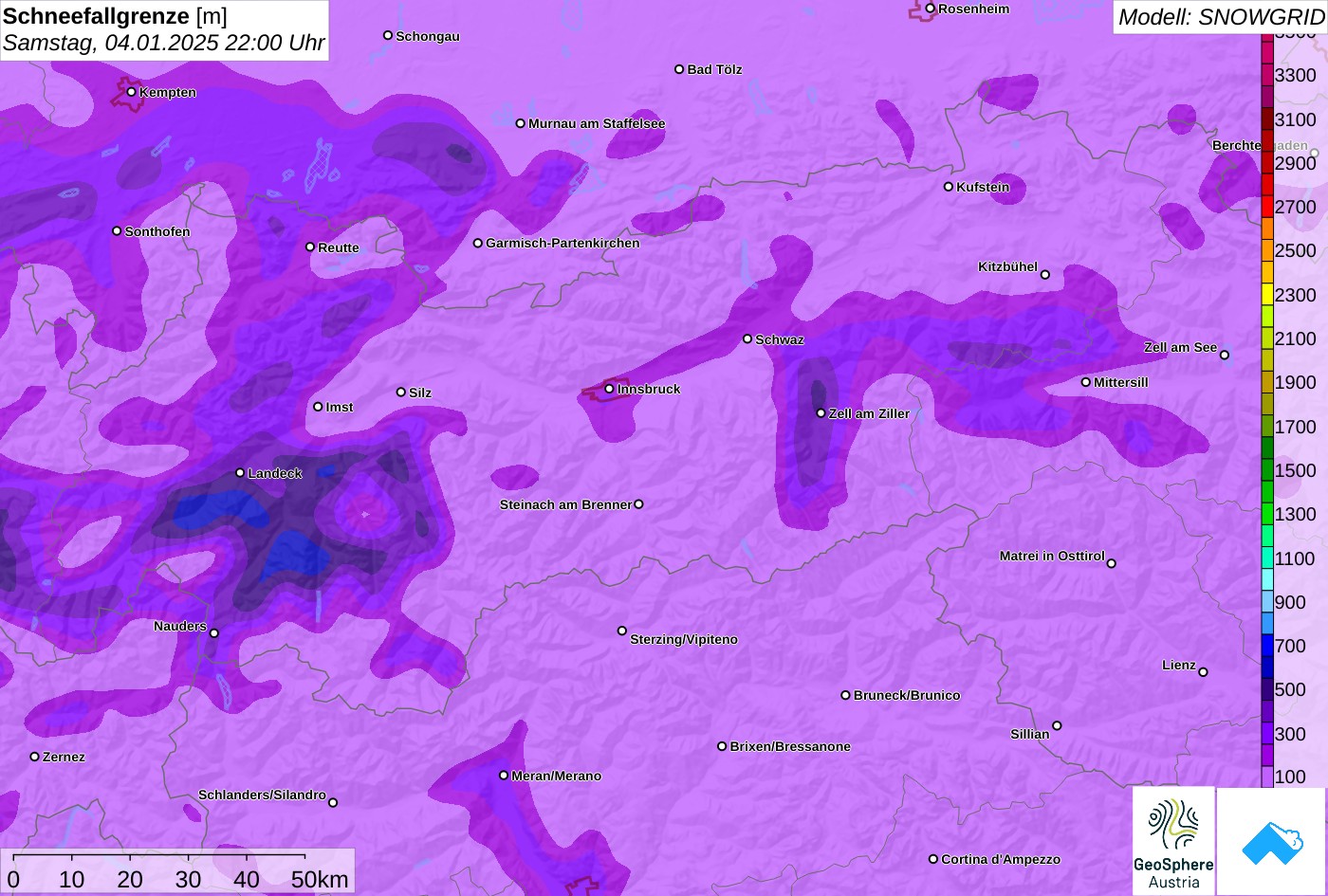Click the Innsbruck city marker
1328x896 pixels.
click(610, 389)
